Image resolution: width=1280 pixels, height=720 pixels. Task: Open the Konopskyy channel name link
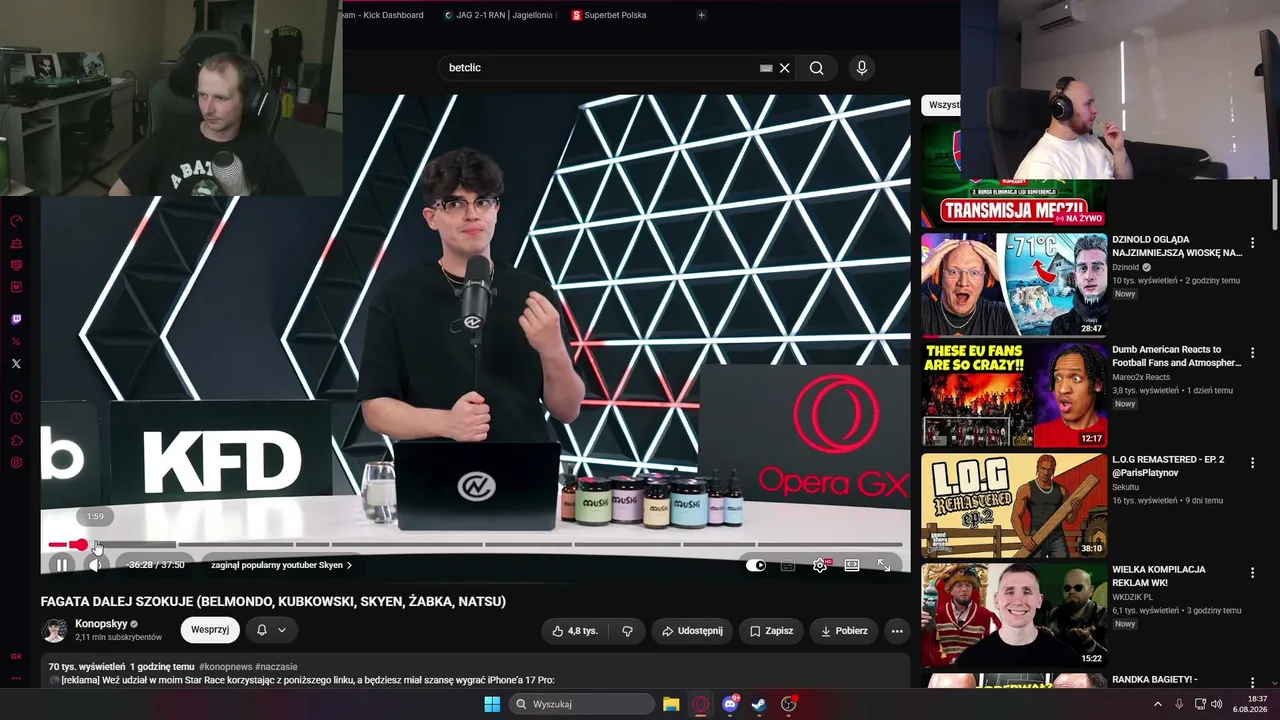coord(100,624)
